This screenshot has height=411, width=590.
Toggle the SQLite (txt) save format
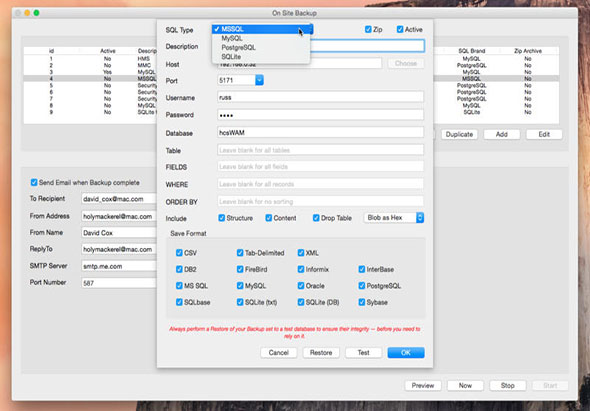(x=240, y=302)
